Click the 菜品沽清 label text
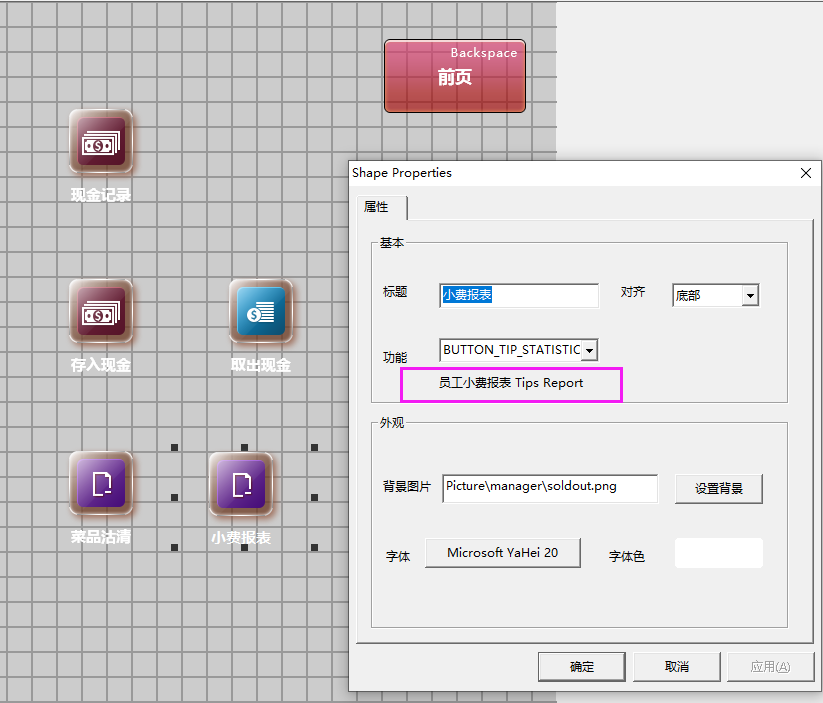 (x=101, y=537)
